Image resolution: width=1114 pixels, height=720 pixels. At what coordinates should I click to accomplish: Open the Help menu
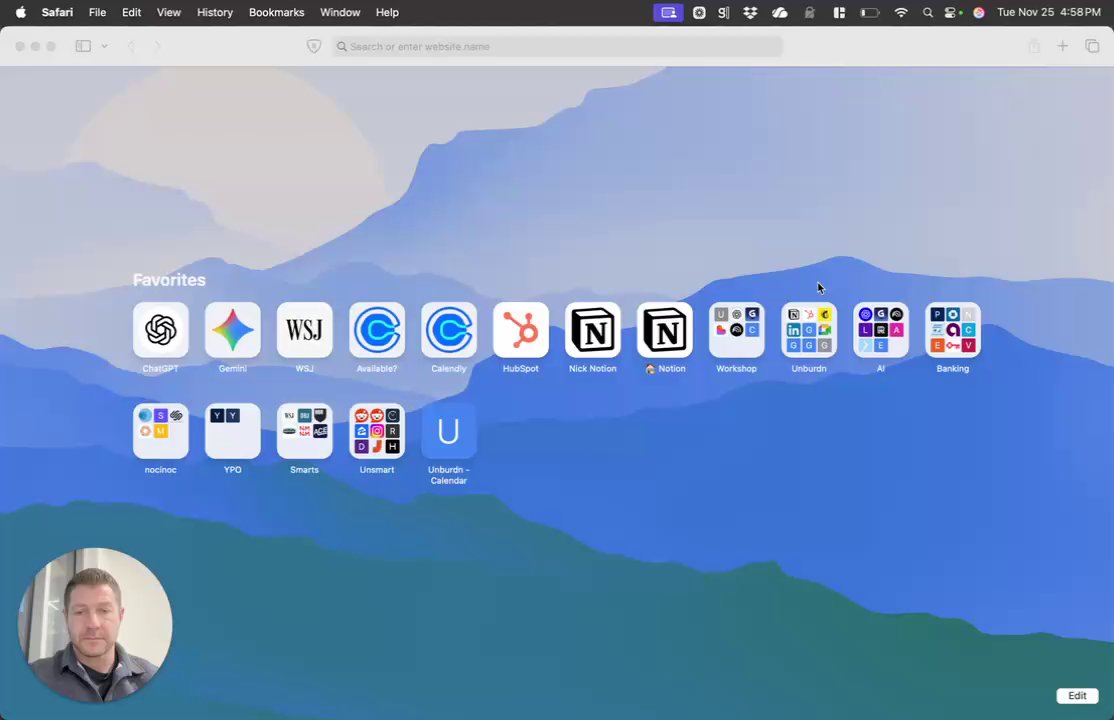(x=387, y=12)
